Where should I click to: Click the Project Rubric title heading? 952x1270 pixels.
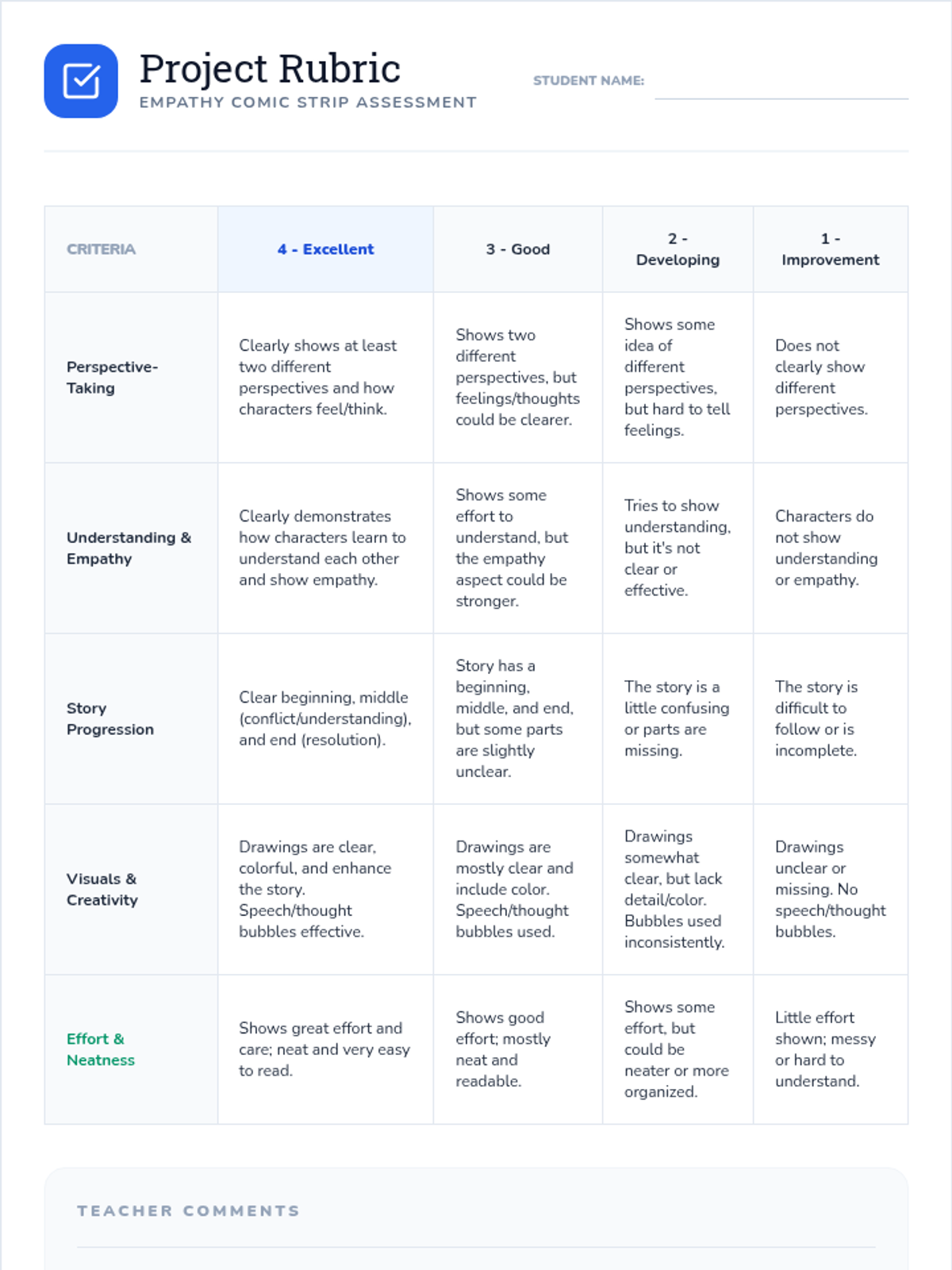pos(270,68)
